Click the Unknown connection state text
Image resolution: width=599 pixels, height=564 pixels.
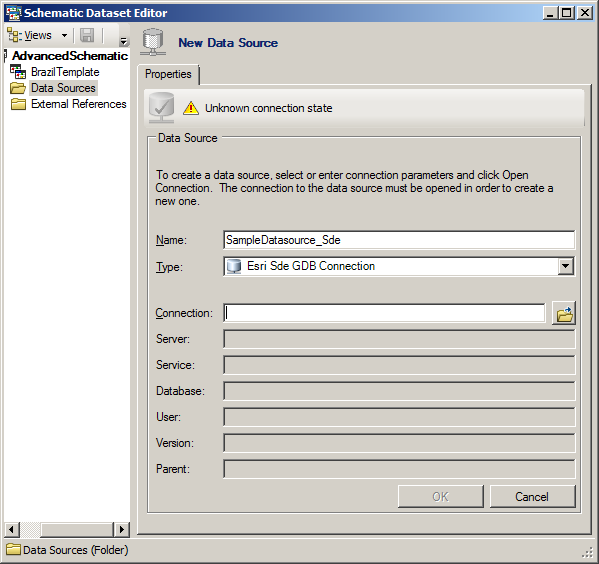269,108
